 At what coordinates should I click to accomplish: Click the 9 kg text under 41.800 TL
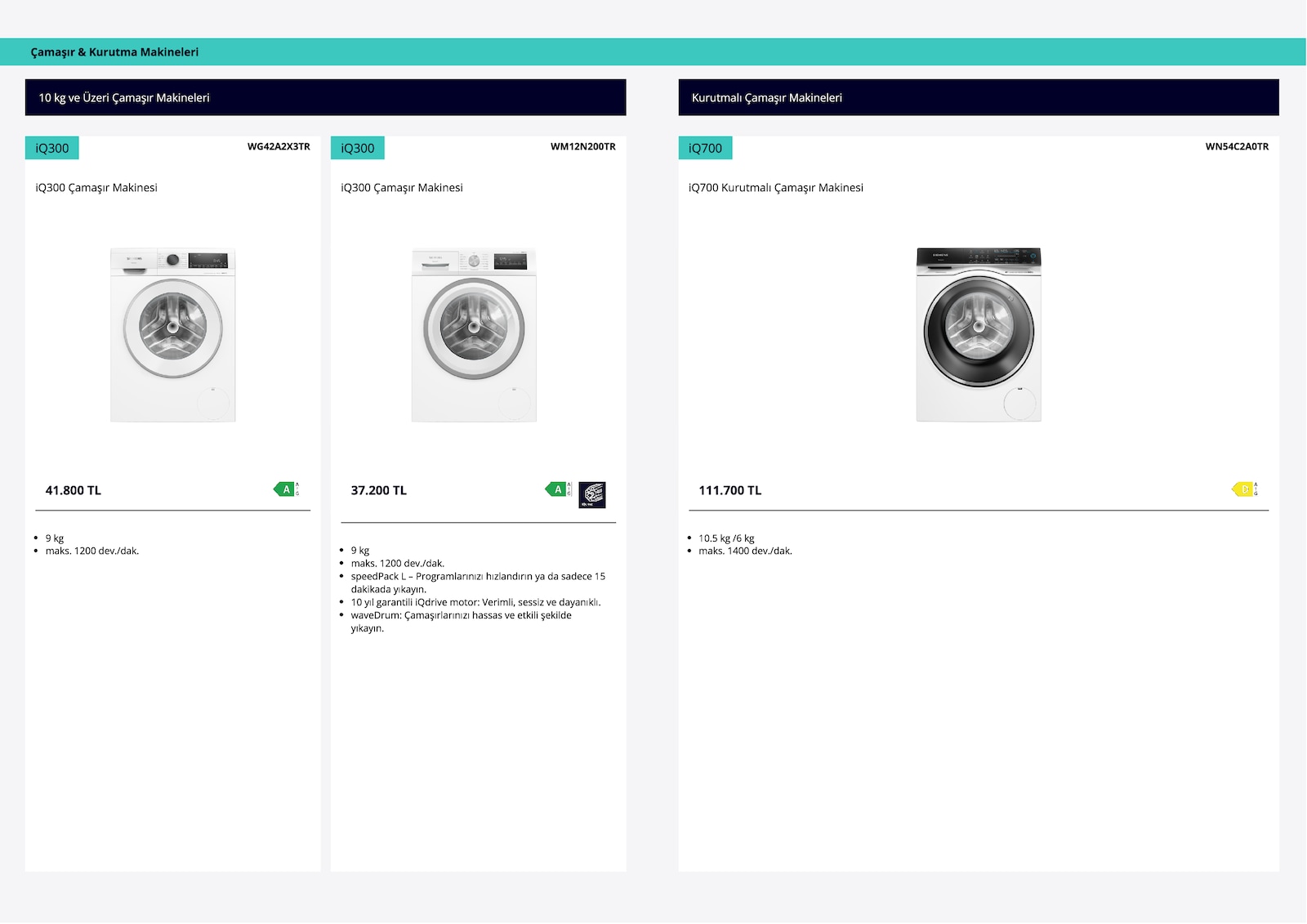click(55, 538)
